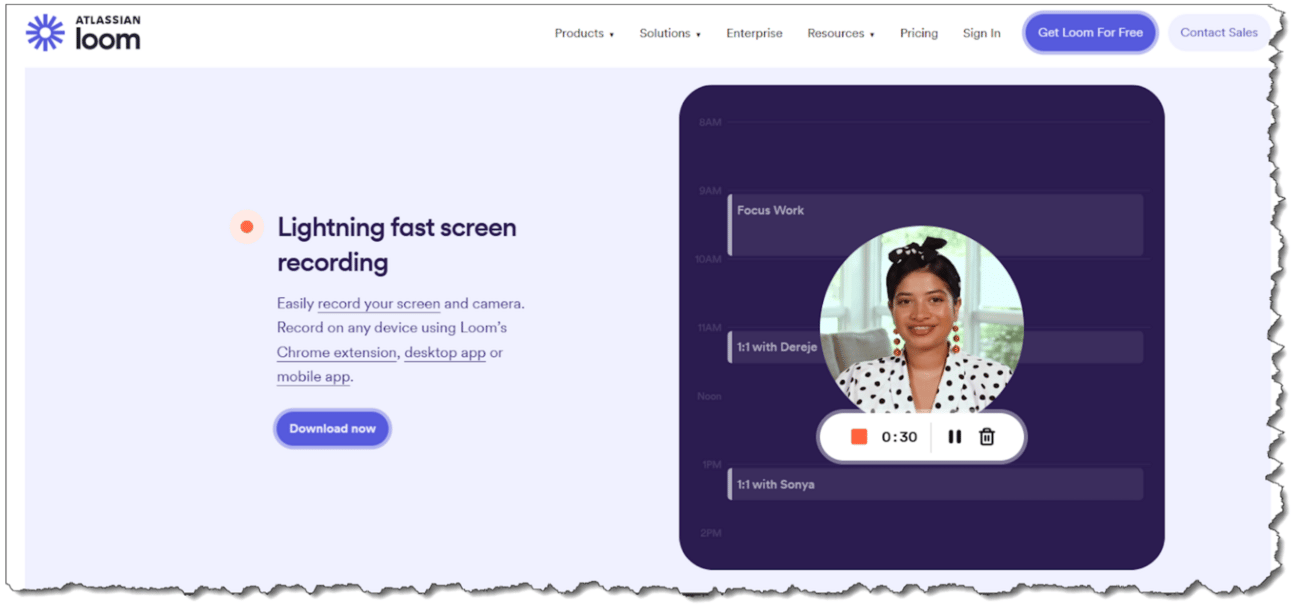The width and height of the screenshot is (1292, 613).
Task: Click the circular camera preview of the woman
Action: point(921,320)
